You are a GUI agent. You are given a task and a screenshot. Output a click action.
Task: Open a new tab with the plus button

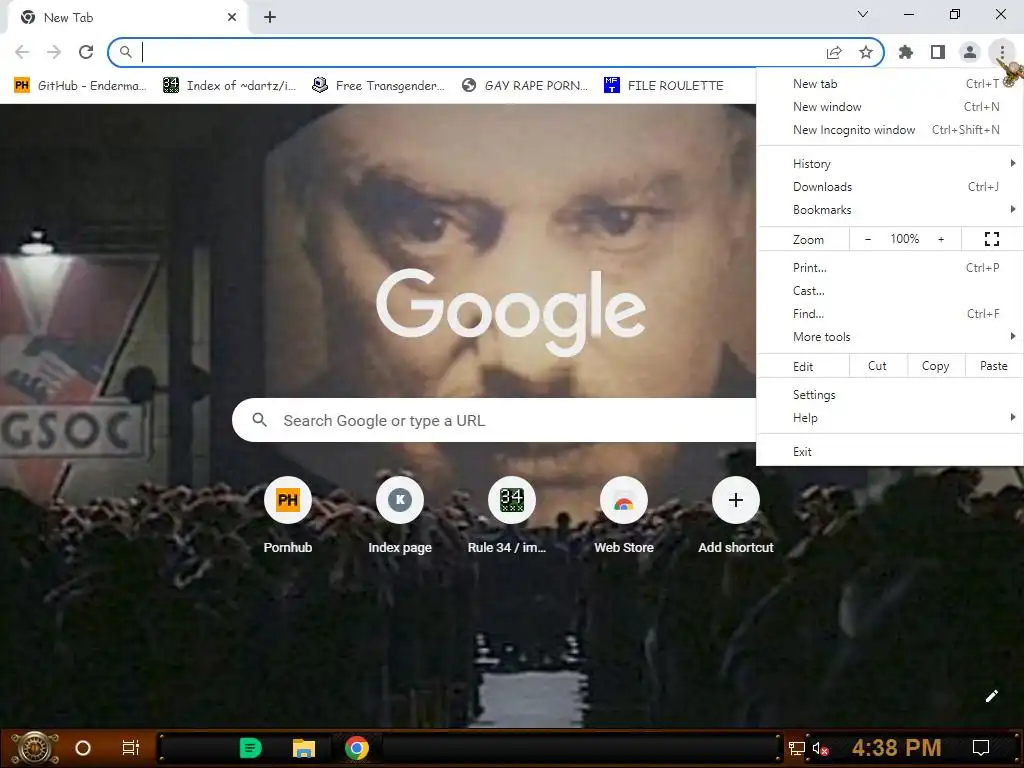pyautogui.click(x=270, y=18)
